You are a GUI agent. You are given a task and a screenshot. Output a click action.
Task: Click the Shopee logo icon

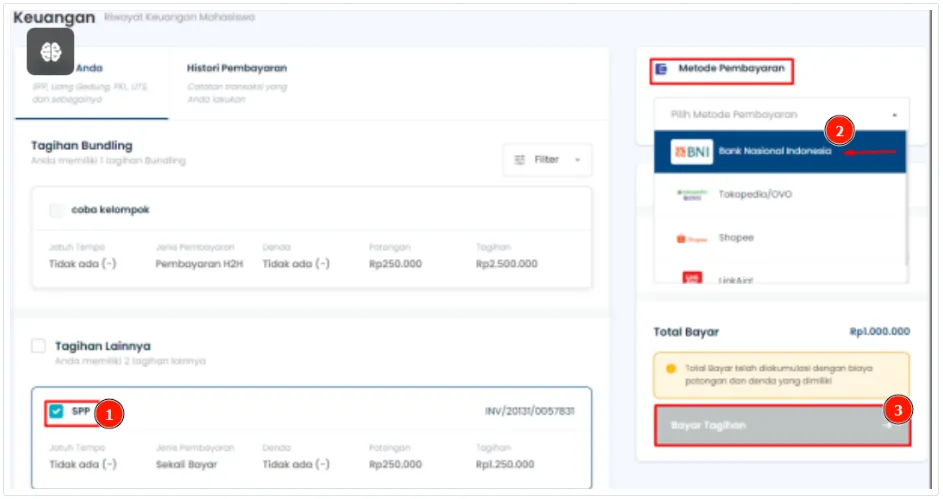coord(692,239)
